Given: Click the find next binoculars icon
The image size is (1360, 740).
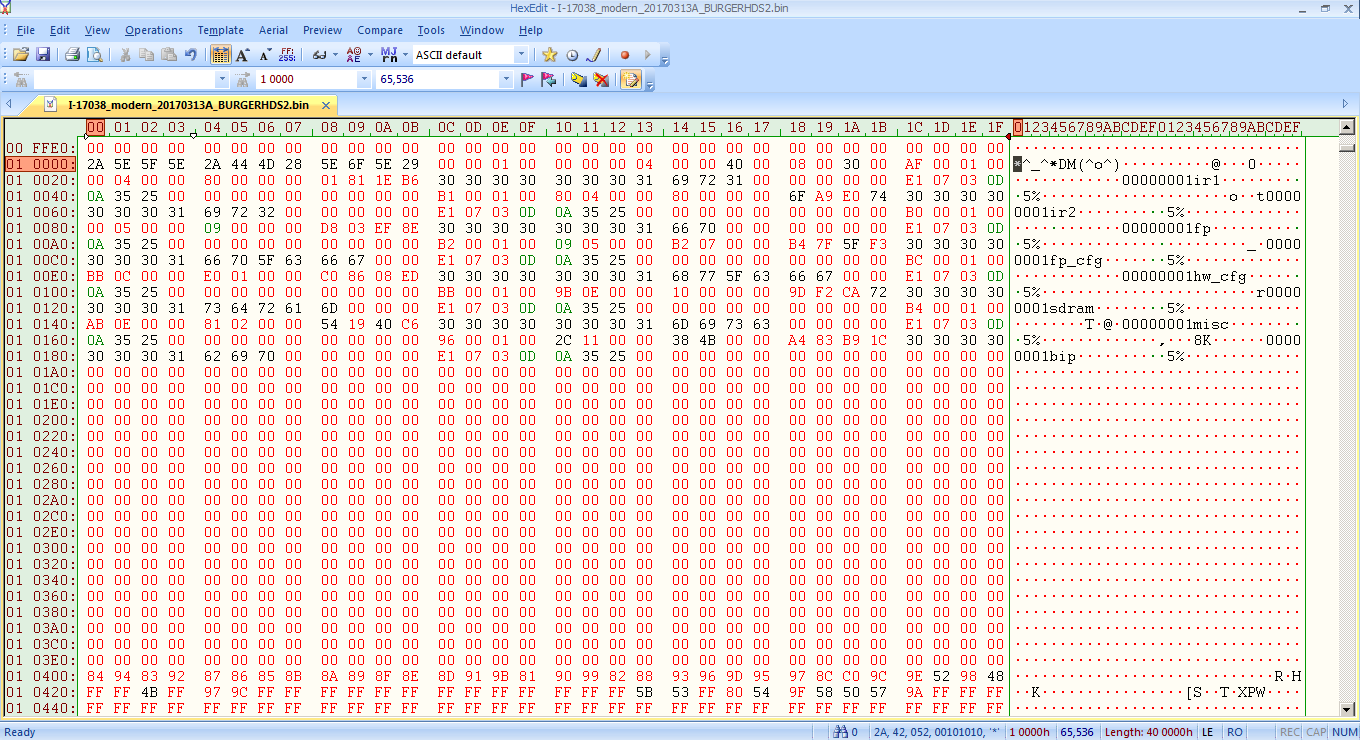Looking at the screenshot, I should pyautogui.click(x=241, y=79).
